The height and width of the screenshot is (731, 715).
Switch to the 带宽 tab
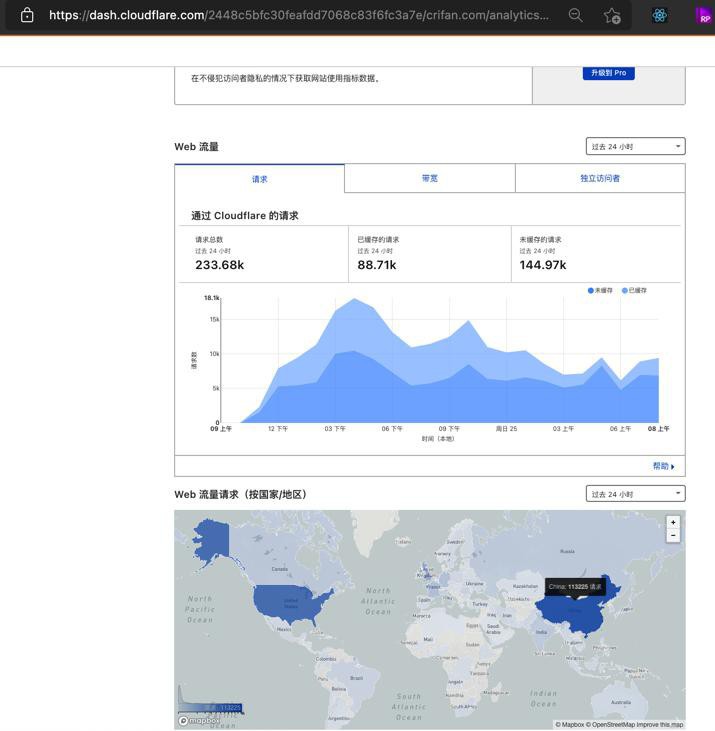click(x=430, y=178)
